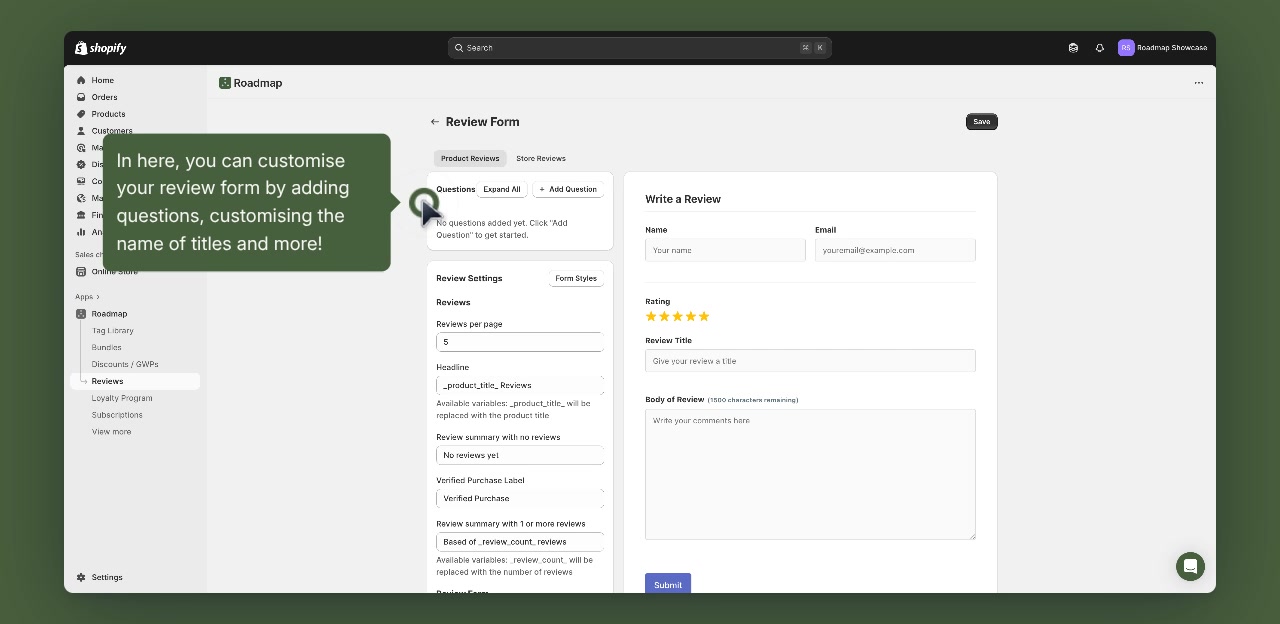Select the Product Reviews tab

coord(470,158)
